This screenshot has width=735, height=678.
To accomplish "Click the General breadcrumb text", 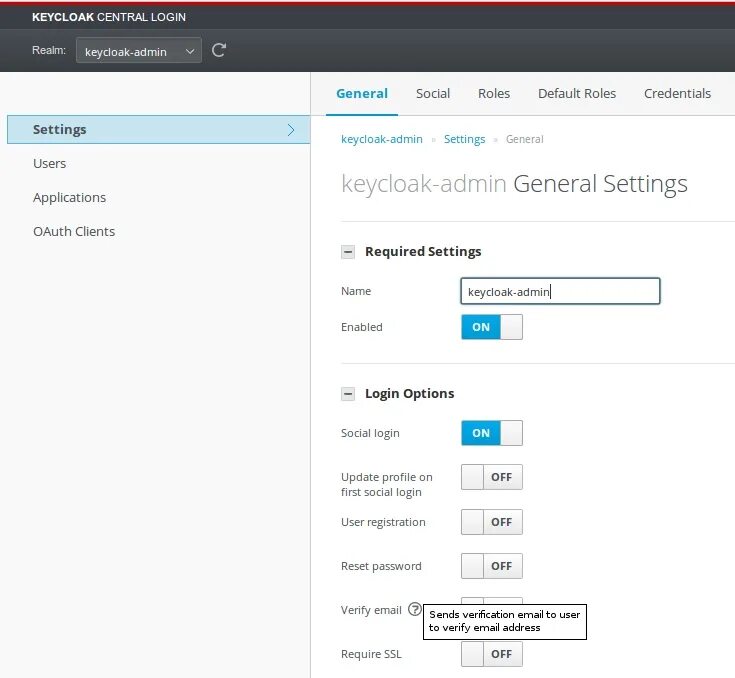I will pyautogui.click(x=525, y=139).
